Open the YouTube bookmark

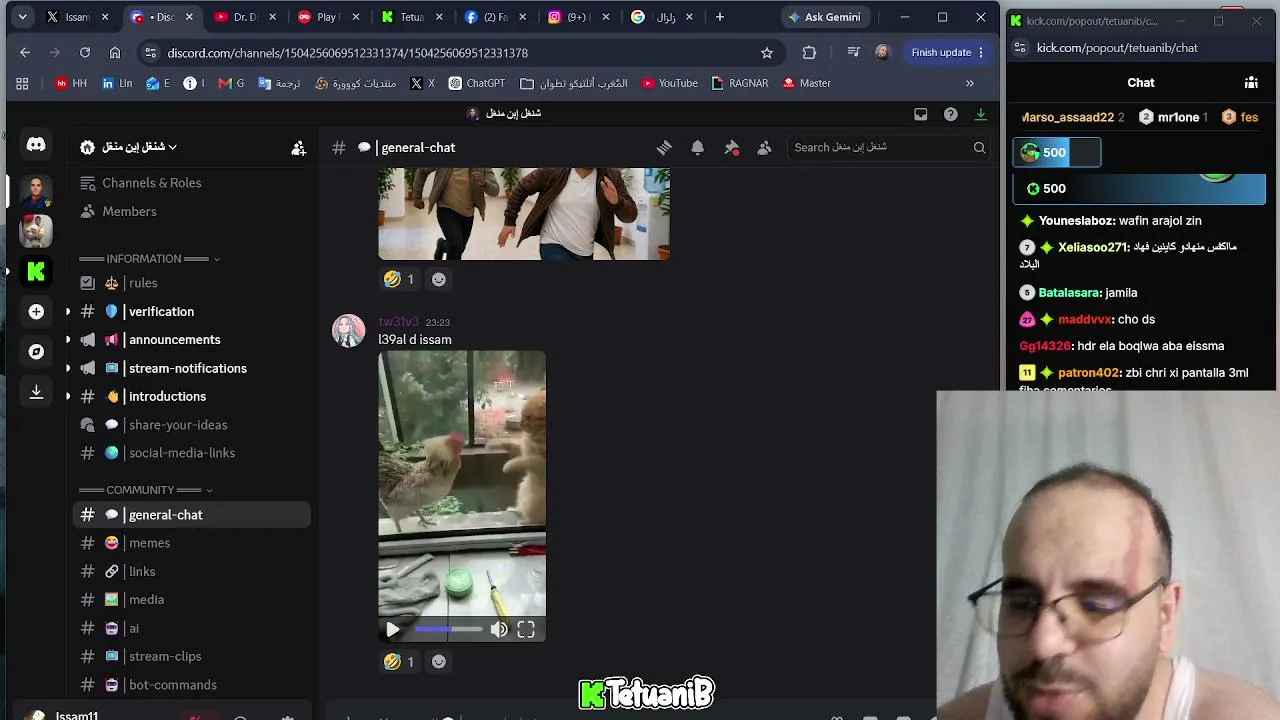[x=670, y=84]
